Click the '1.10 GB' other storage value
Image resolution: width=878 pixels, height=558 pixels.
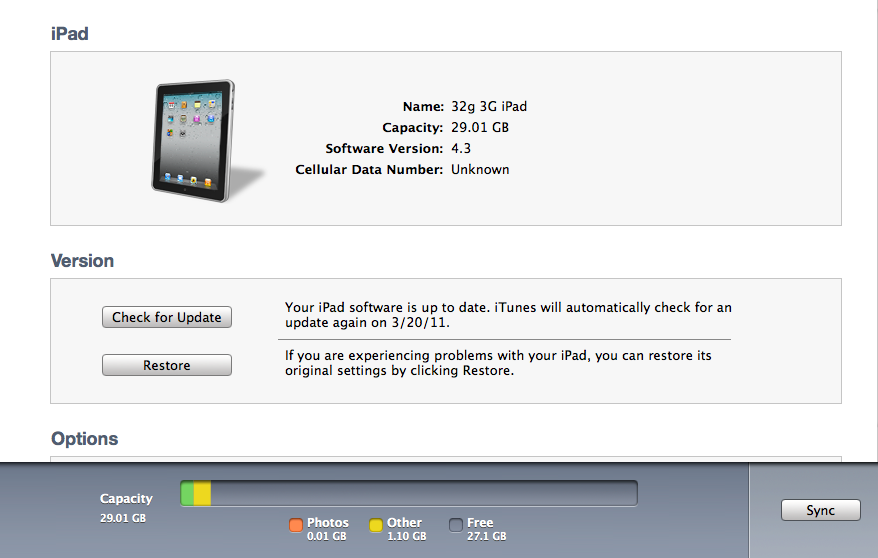(407, 536)
